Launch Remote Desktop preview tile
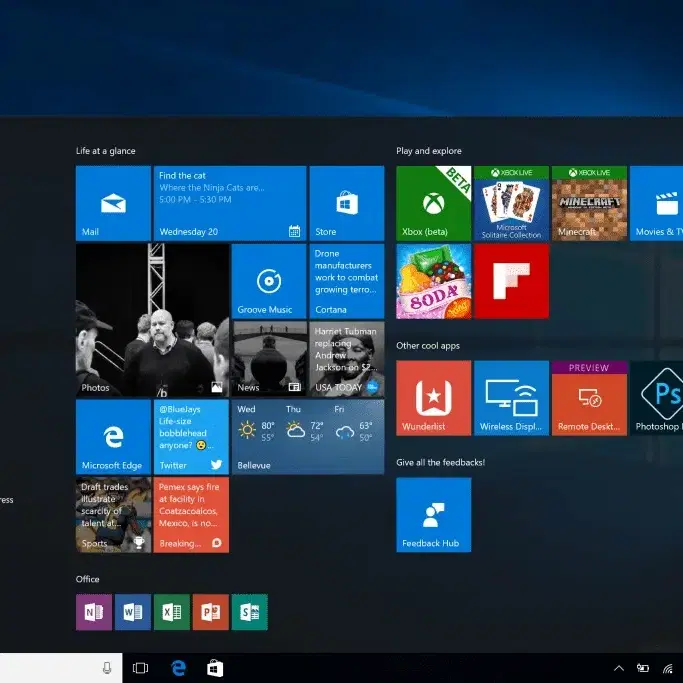This screenshot has width=683, height=683. (589, 398)
